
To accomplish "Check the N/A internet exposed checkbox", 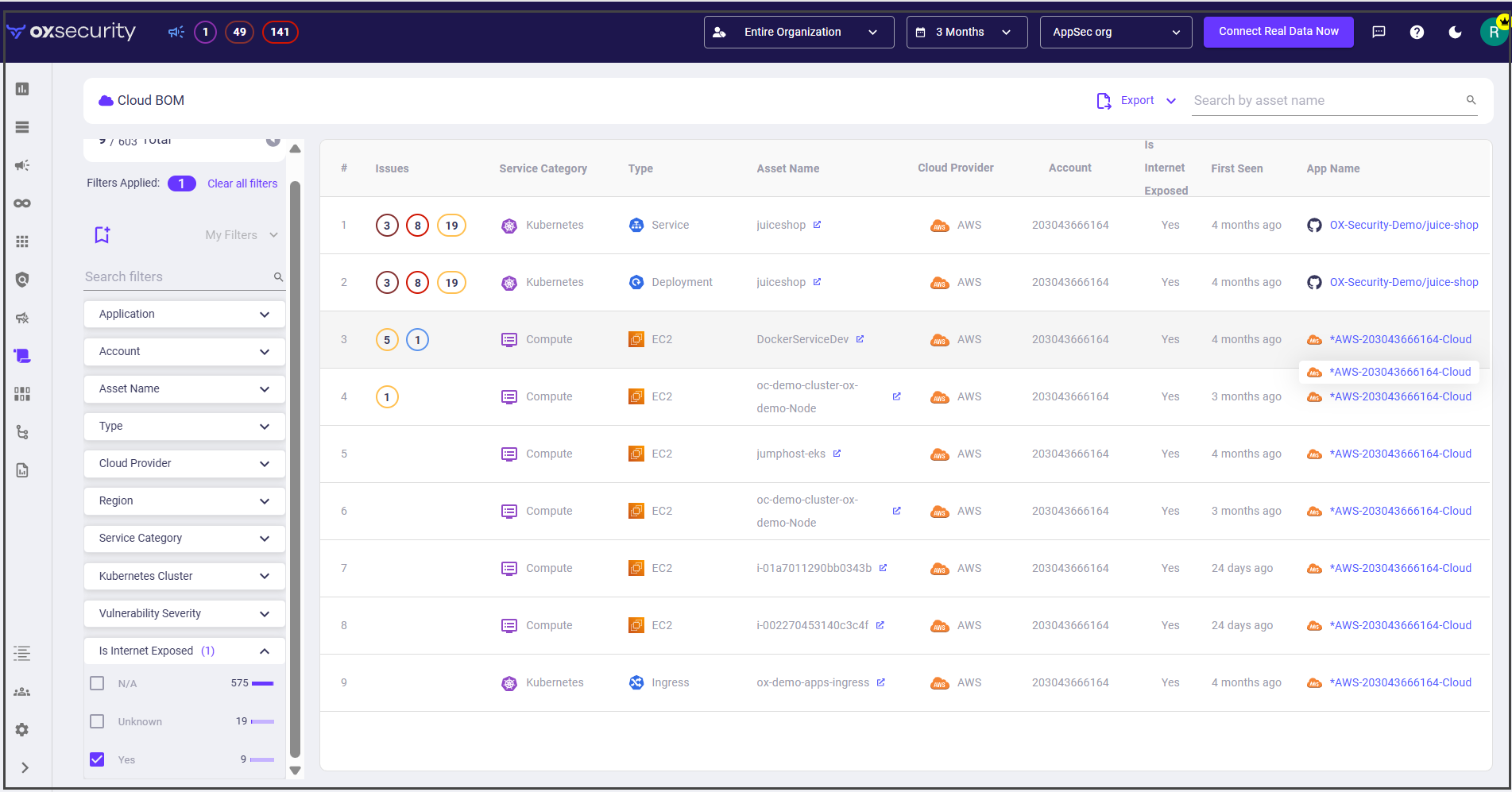I will [x=97, y=683].
